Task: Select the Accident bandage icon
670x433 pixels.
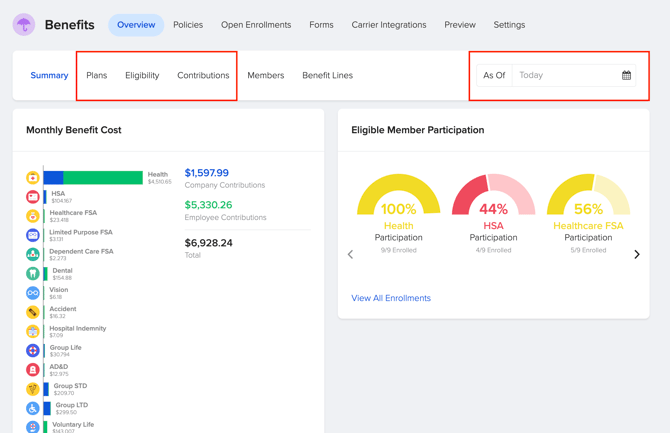Action: (x=33, y=313)
